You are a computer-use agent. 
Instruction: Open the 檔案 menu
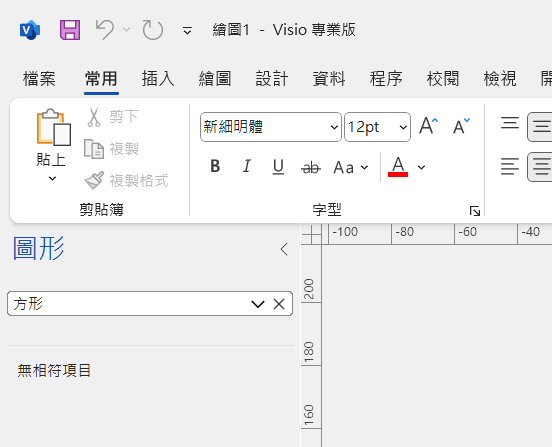click(x=39, y=78)
